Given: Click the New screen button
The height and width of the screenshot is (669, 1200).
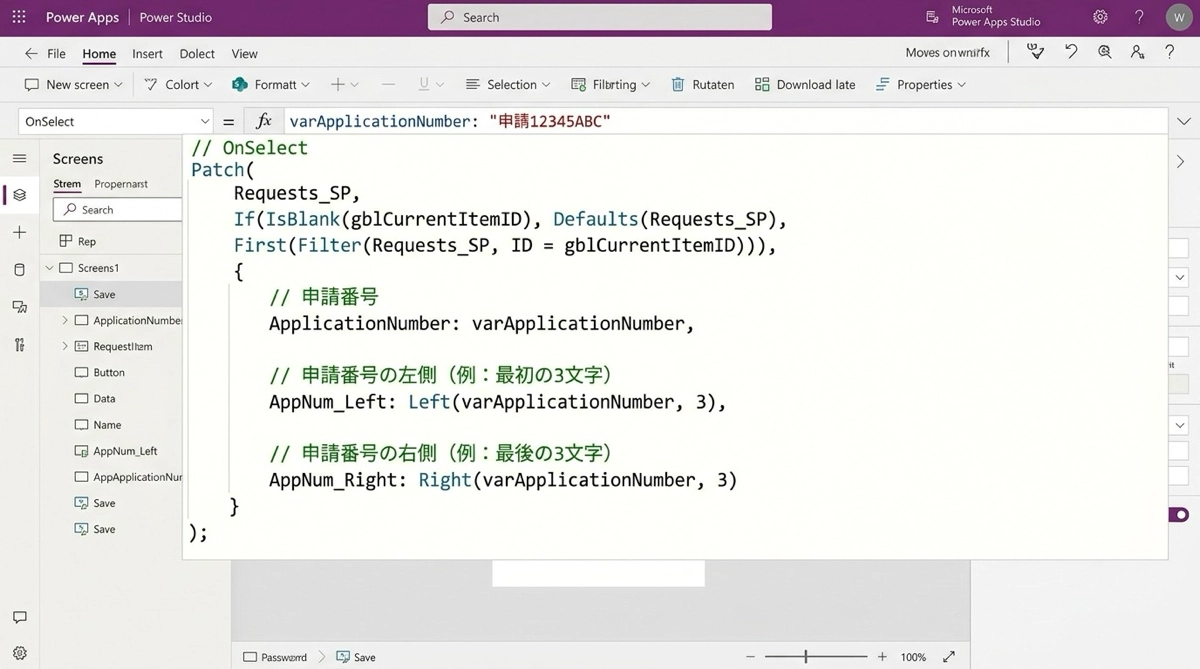Looking at the screenshot, I should tap(73, 85).
